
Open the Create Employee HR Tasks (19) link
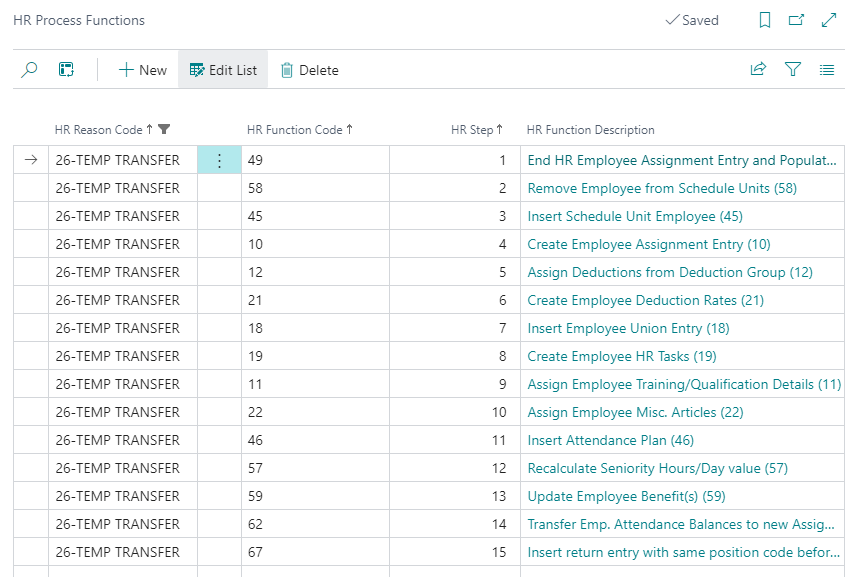point(602,356)
